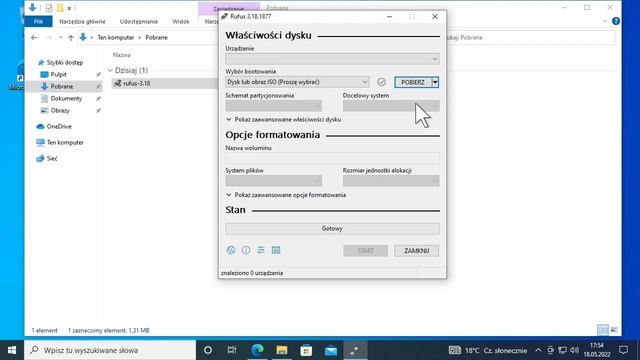The height and width of the screenshot is (360, 640).
Task: Open Schemat partycjonowania dropdown
Action: coord(273,106)
